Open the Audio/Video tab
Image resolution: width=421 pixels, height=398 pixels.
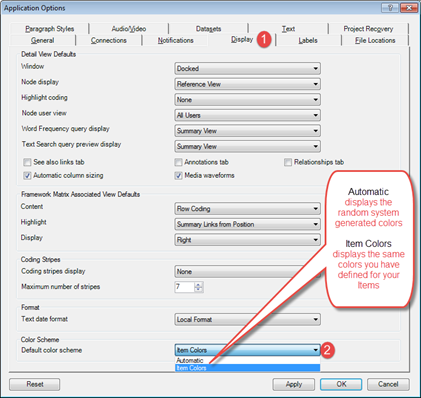pos(129,29)
